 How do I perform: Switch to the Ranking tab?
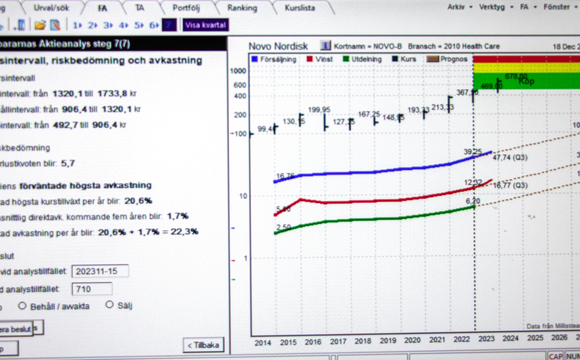[x=242, y=8]
